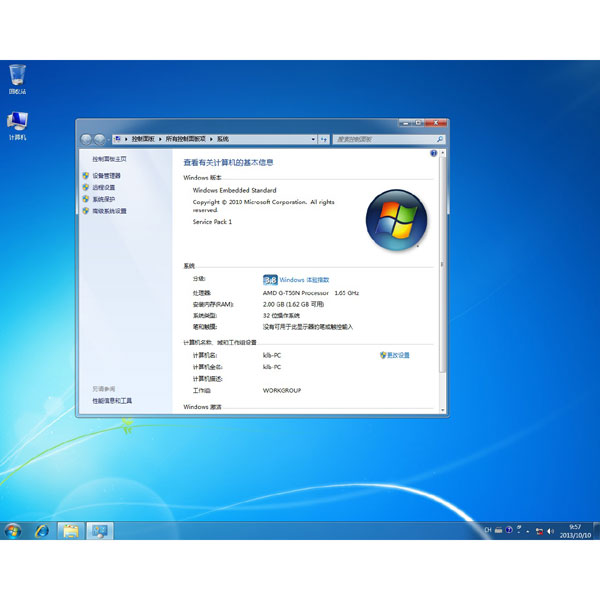Image resolution: width=600 pixels, height=600 pixels.
Task: Click the Change settings link for computer name
Action: 398,355
